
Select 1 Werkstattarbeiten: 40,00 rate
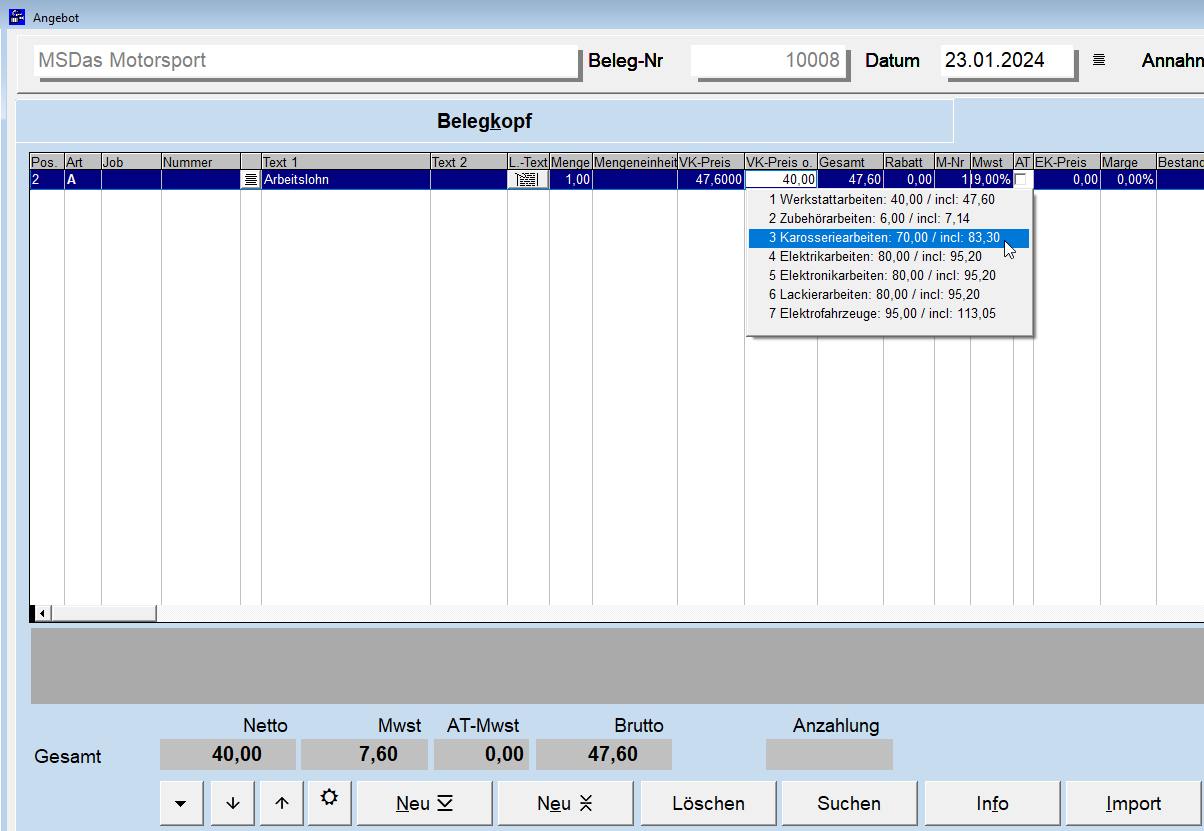click(889, 200)
